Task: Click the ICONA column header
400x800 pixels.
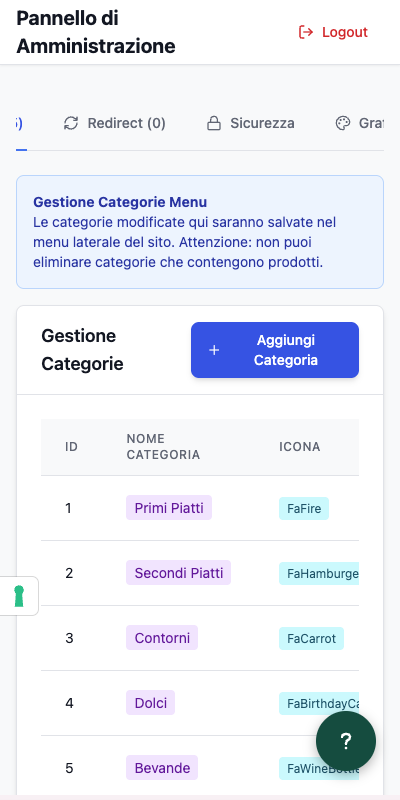Action: 299,447
